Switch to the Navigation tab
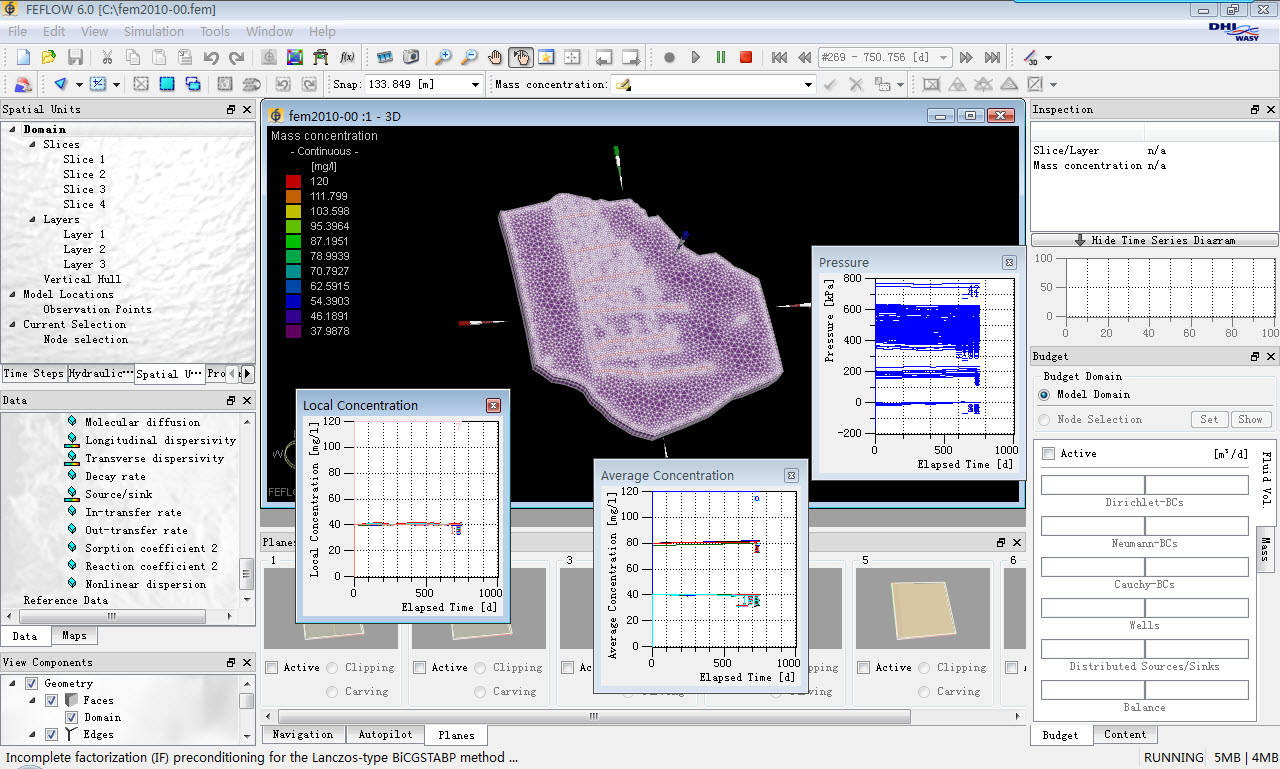Screen dimensions: 1280x769 304,735
